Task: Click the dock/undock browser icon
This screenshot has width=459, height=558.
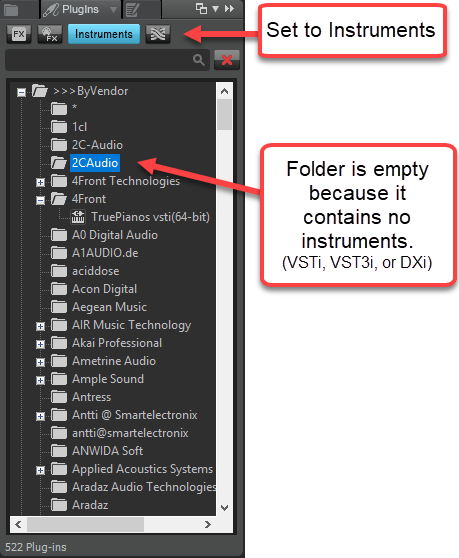Action: point(201,8)
